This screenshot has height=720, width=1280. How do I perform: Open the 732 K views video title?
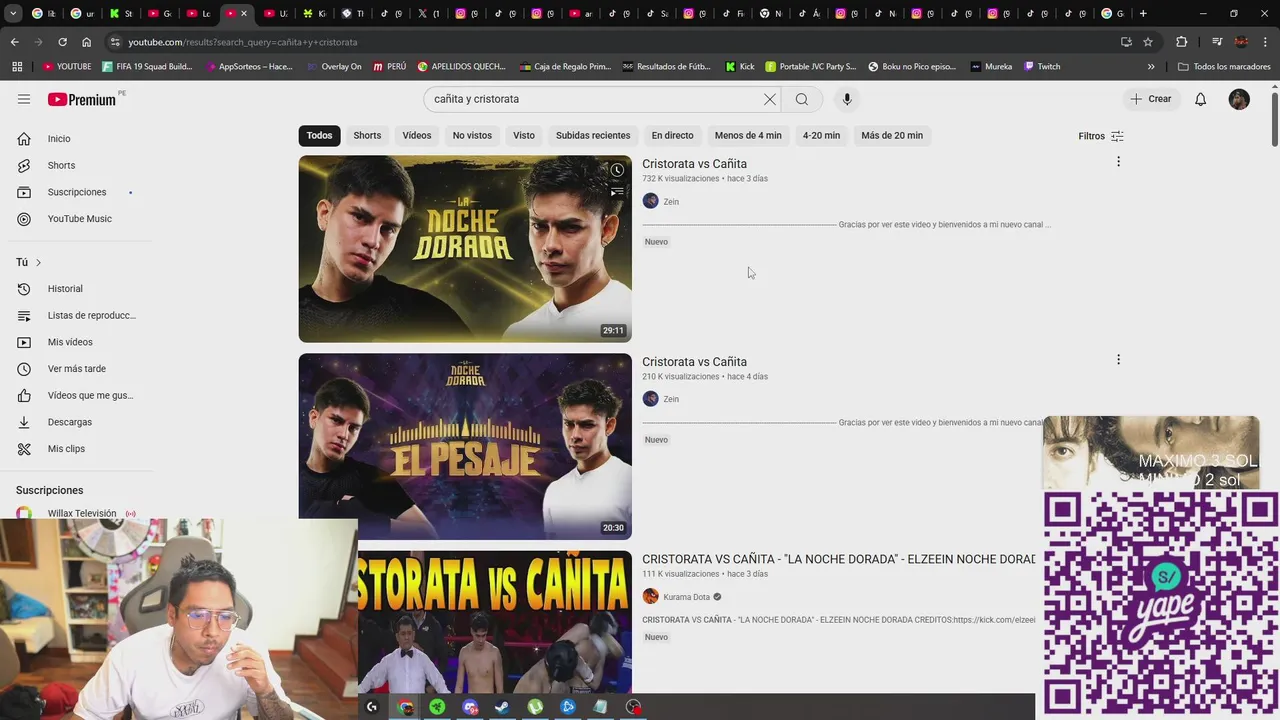694,164
